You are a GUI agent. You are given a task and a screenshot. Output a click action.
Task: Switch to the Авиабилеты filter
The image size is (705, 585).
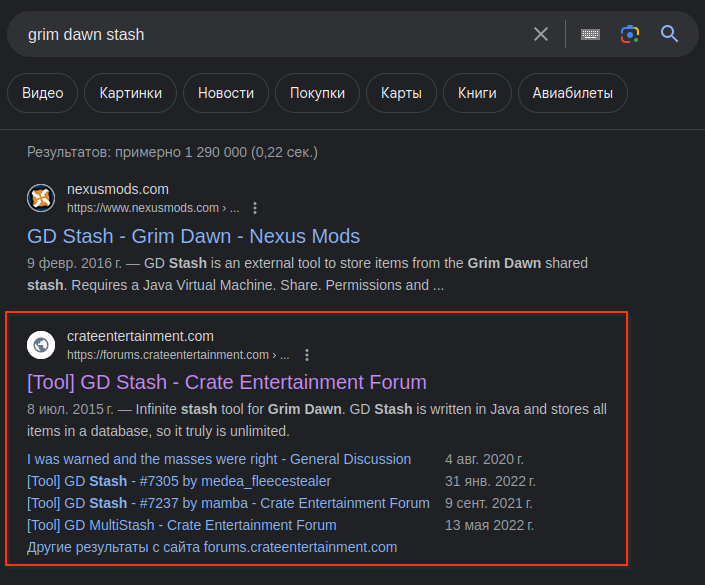click(572, 93)
